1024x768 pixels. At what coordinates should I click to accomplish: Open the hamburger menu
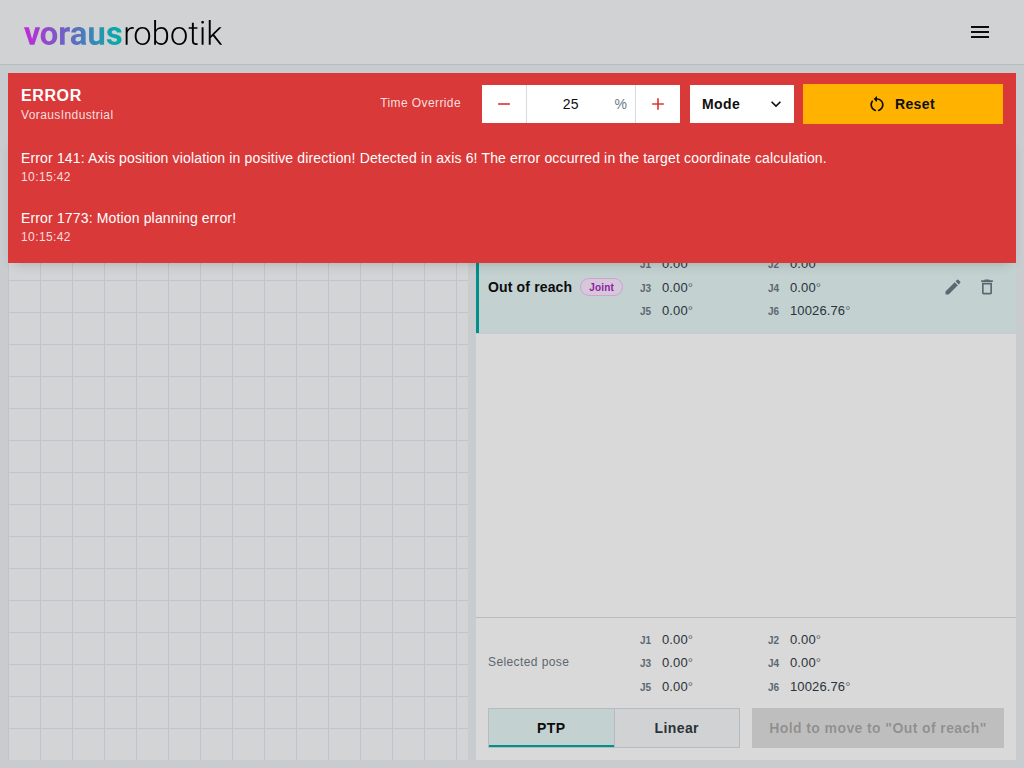coord(980,32)
